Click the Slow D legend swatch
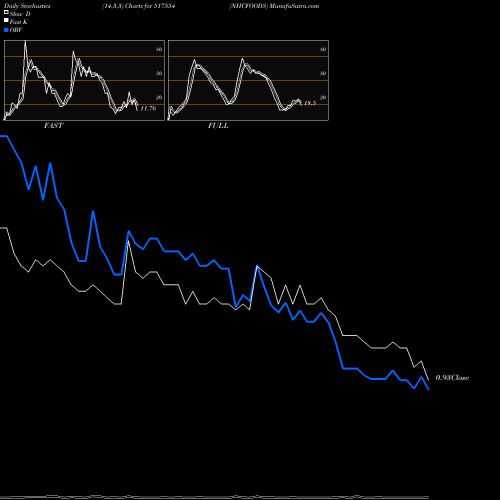The height and width of the screenshot is (500, 500). 6,13
